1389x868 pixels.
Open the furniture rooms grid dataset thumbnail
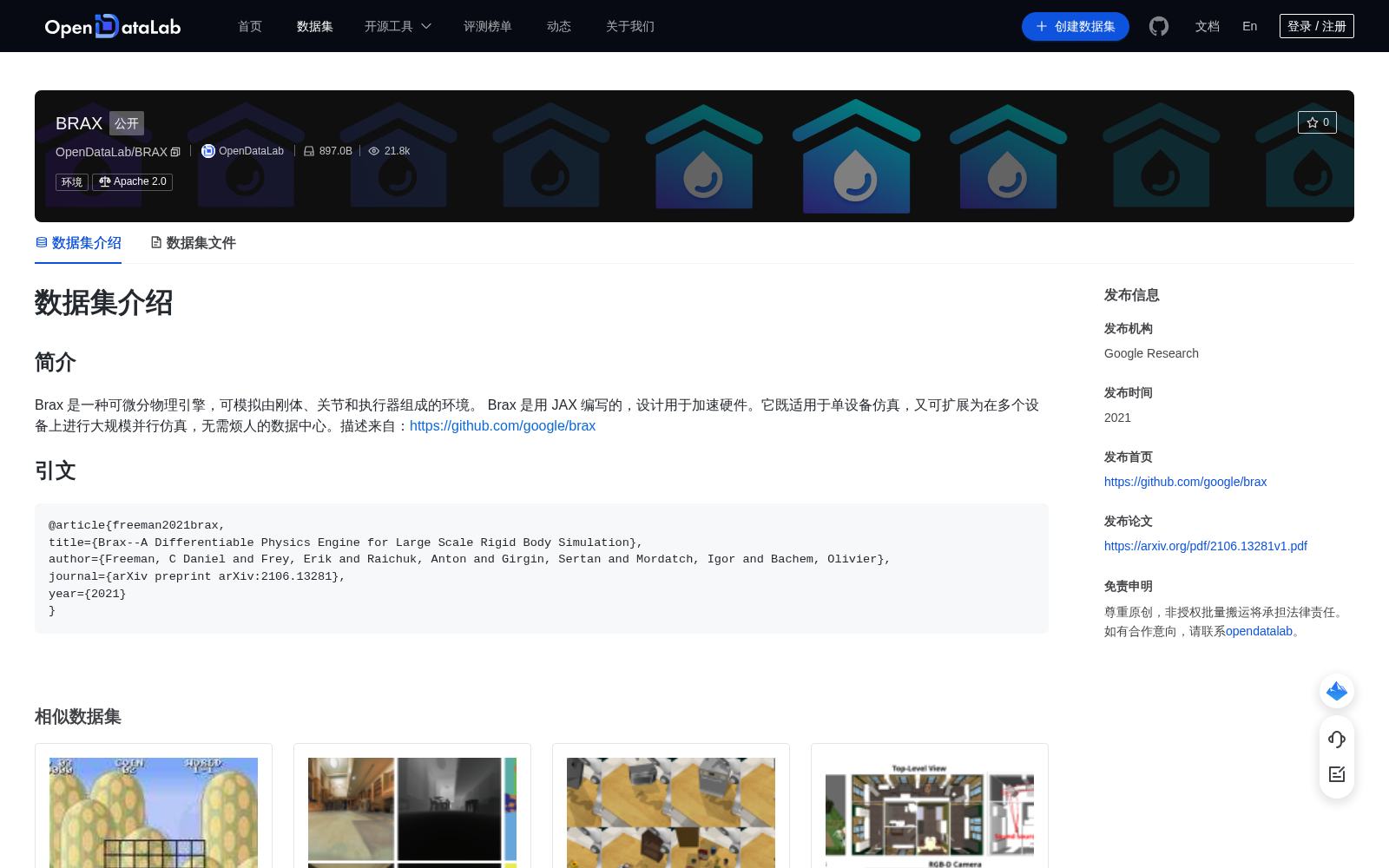click(x=671, y=812)
